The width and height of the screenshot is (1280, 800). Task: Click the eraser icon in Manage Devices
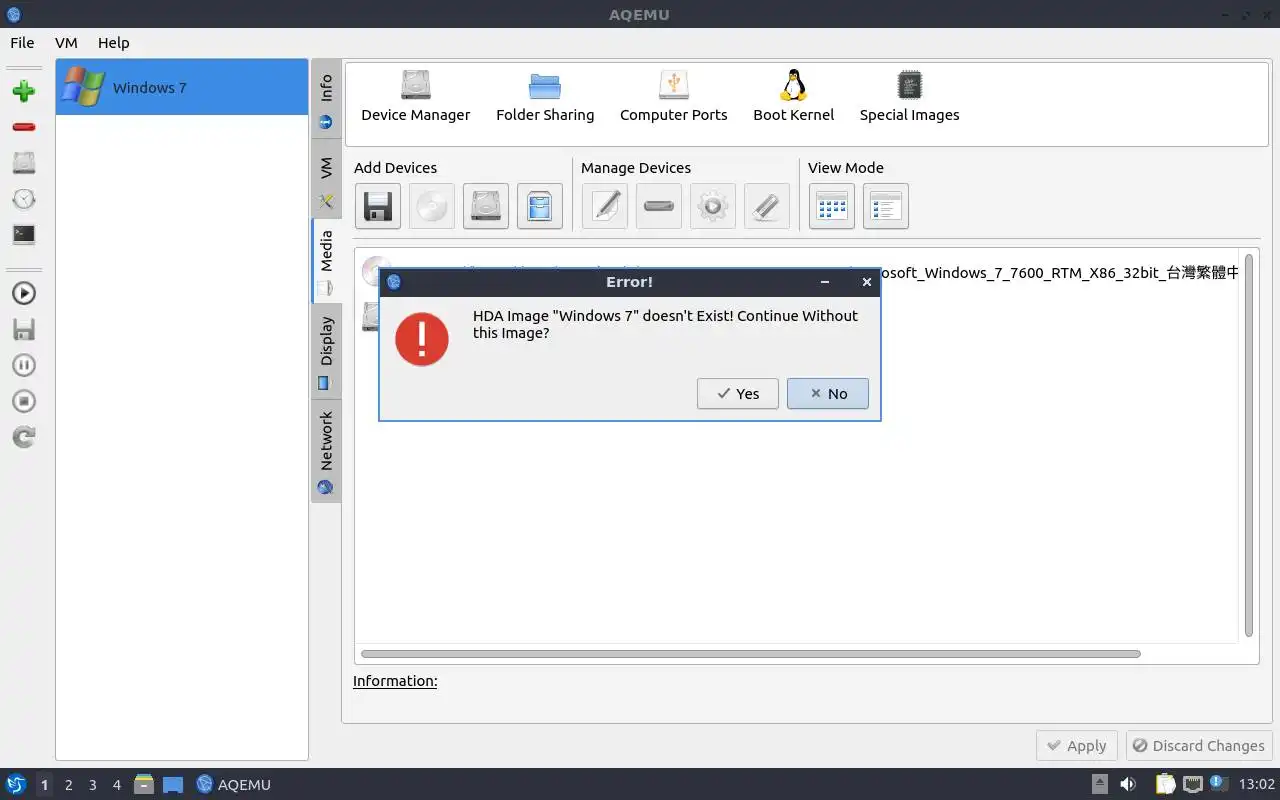(x=767, y=206)
